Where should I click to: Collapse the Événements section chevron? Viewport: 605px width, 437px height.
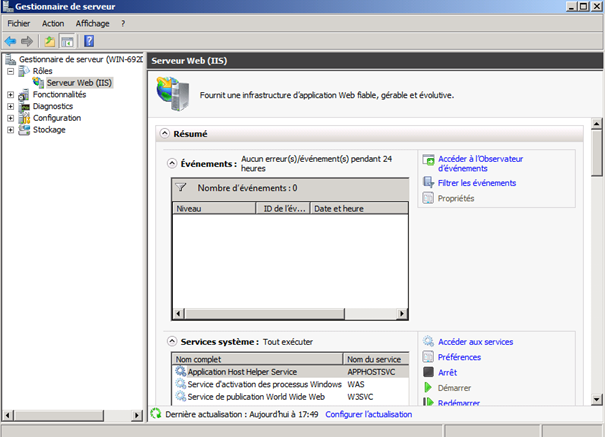click(171, 162)
